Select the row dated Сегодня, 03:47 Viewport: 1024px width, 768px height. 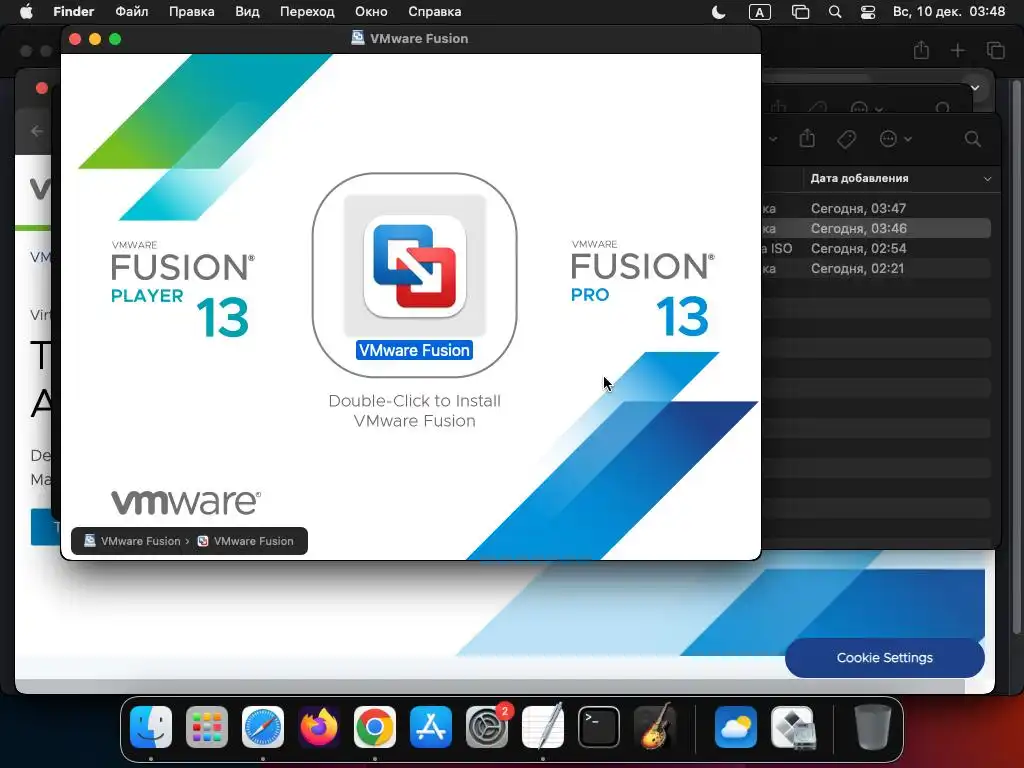point(877,208)
